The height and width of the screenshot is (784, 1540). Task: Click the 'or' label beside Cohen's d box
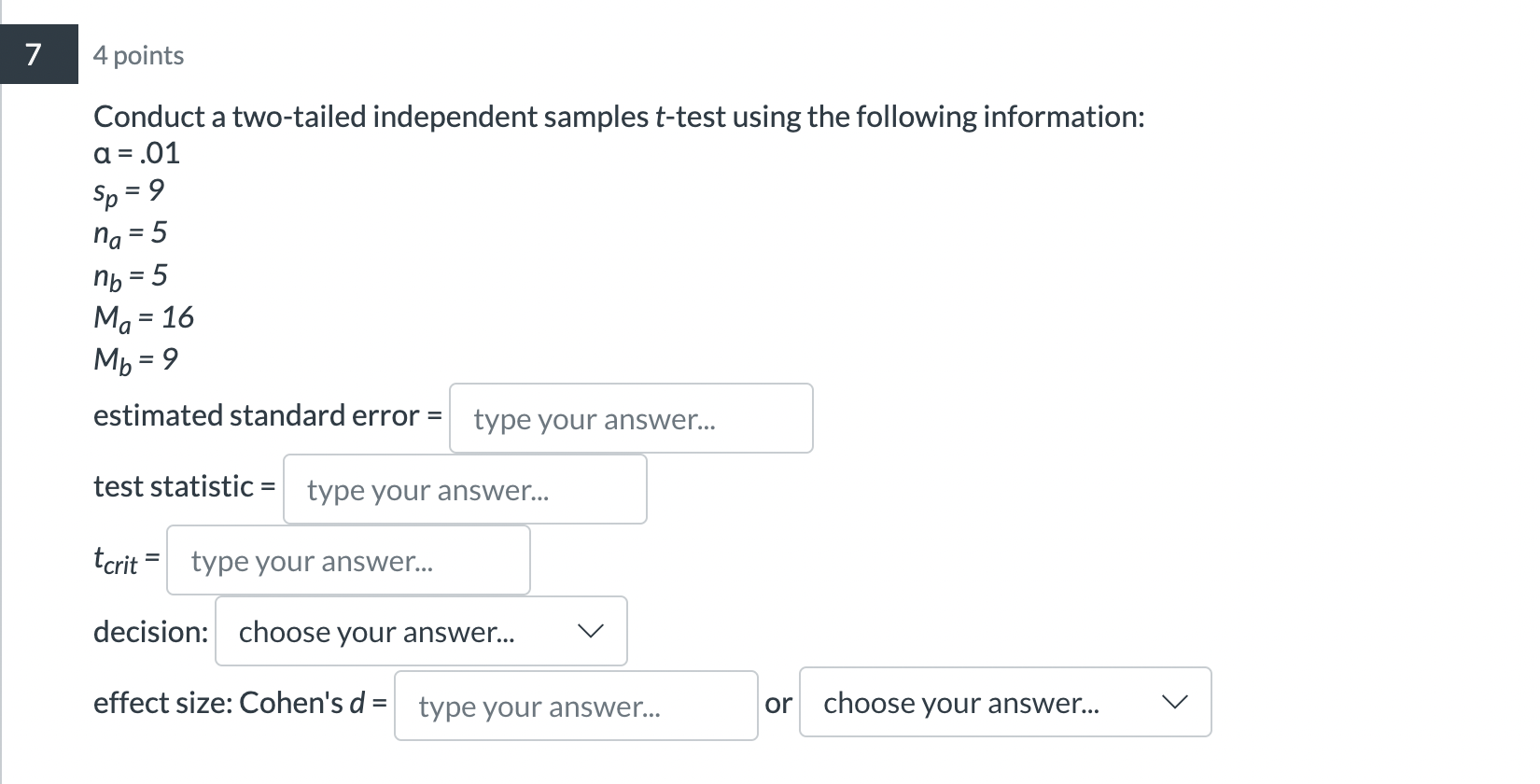coord(779,704)
